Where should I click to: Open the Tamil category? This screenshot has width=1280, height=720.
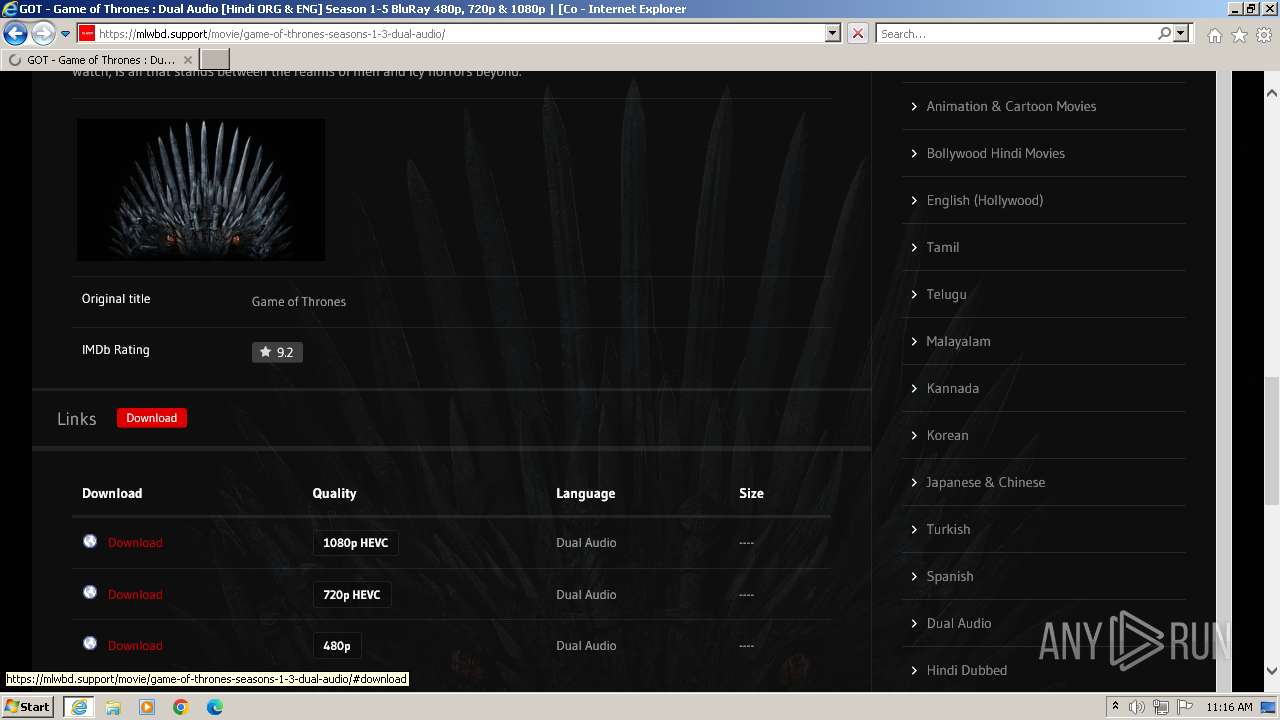(943, 247)
